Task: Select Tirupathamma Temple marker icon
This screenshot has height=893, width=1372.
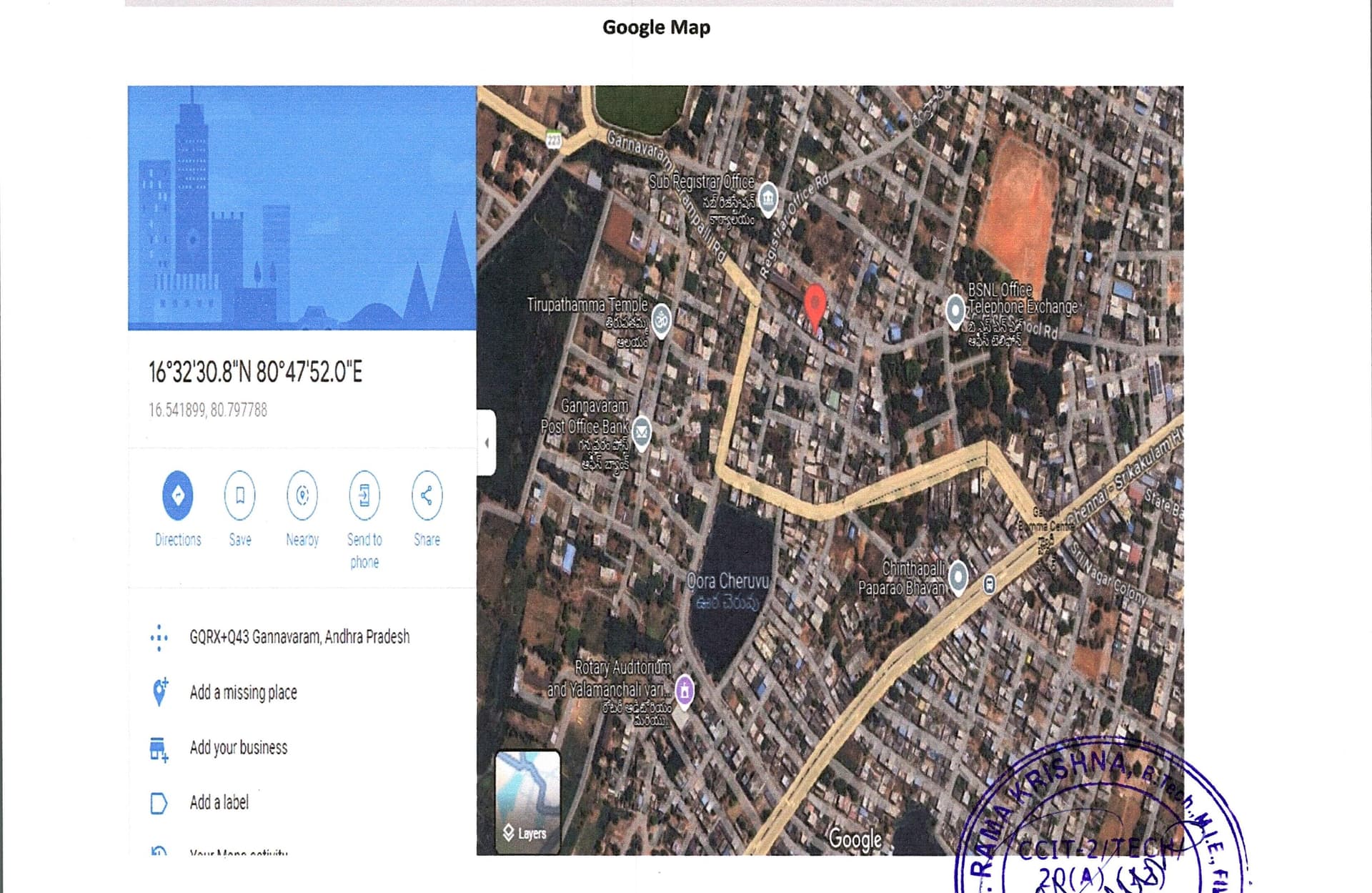Action: (x=661, y=320)
